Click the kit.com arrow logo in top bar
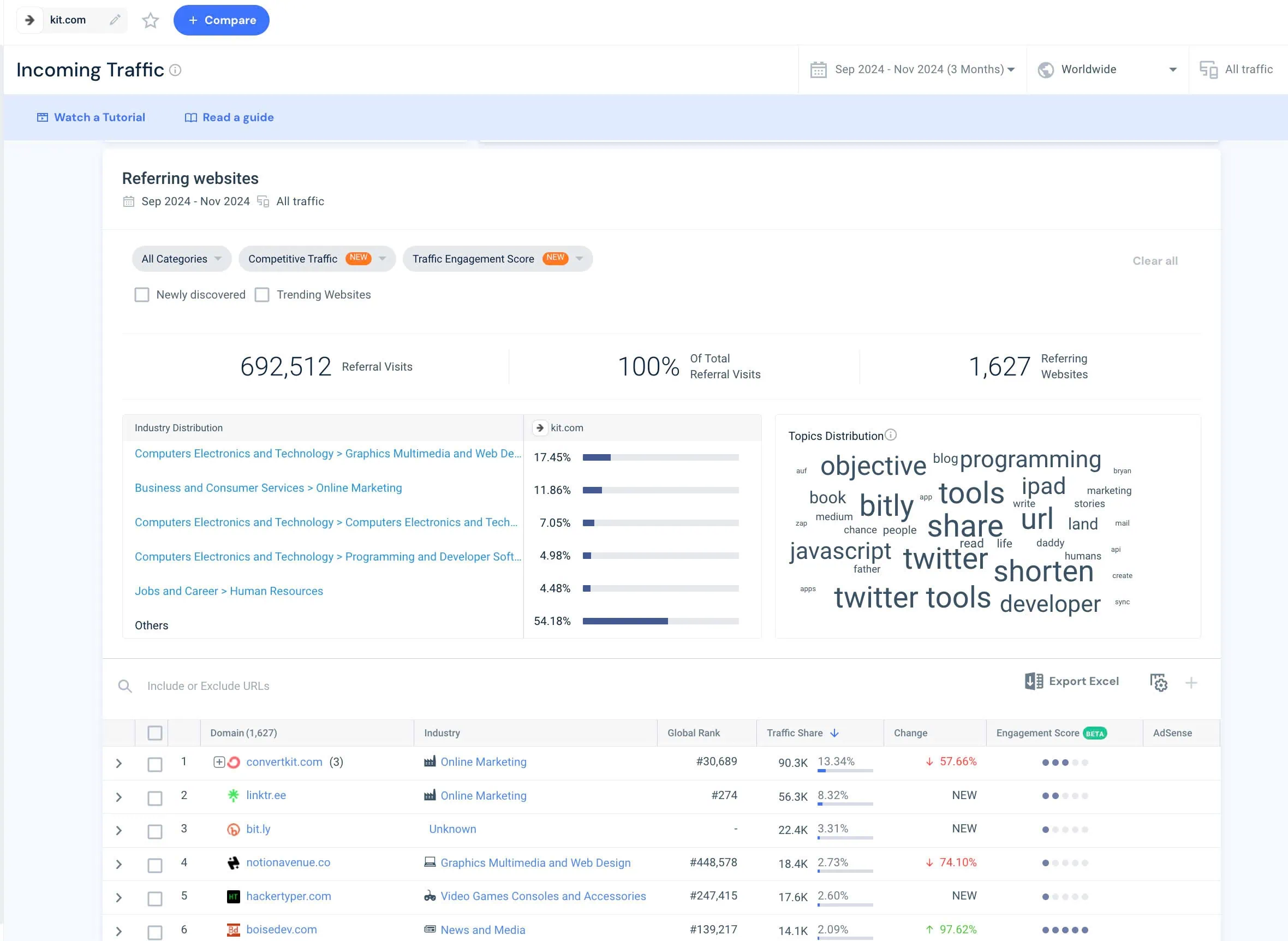The height and width of the screenshot is (941, 1288). point(29,21)
